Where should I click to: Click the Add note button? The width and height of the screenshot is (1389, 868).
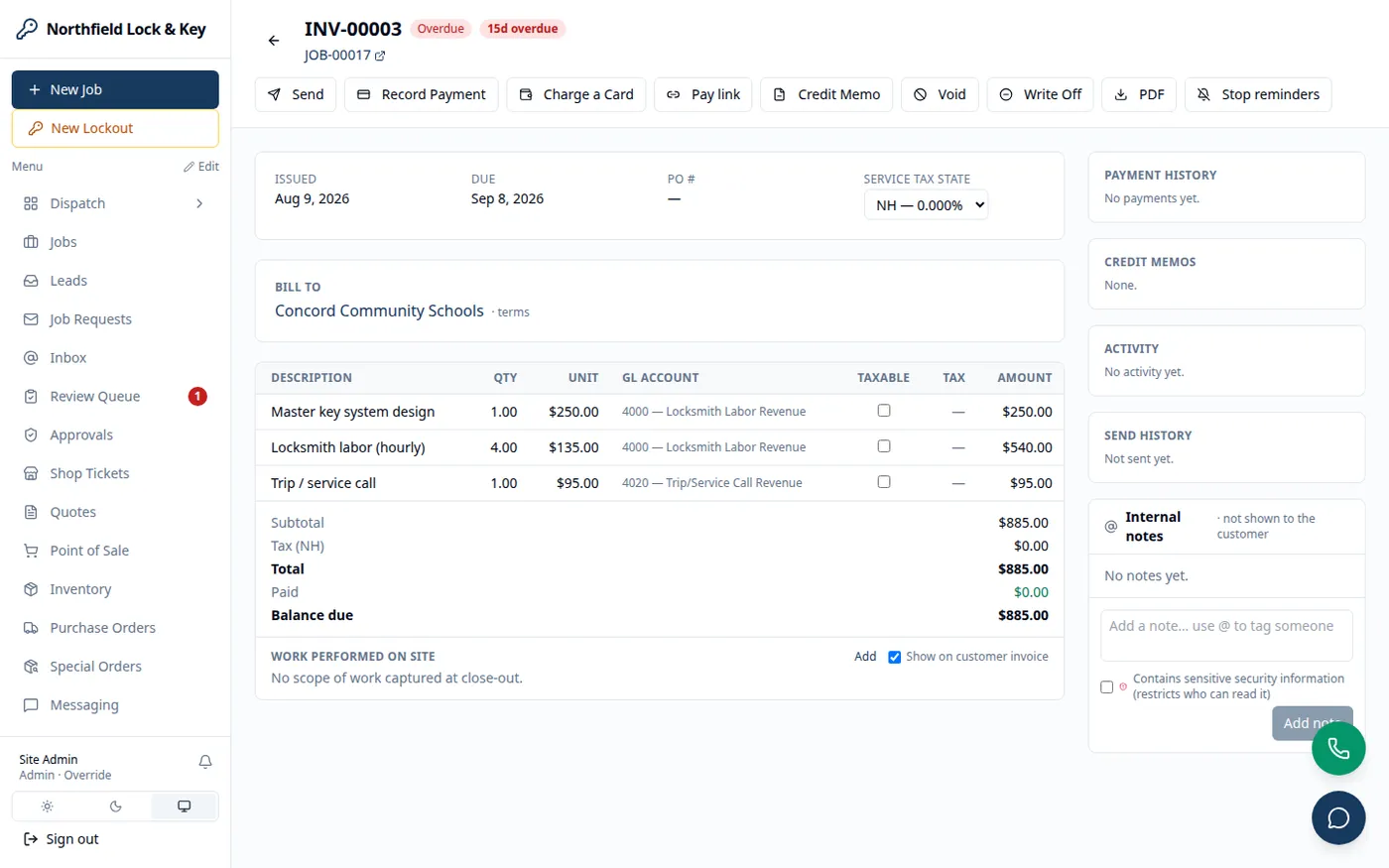(1312, 723)
